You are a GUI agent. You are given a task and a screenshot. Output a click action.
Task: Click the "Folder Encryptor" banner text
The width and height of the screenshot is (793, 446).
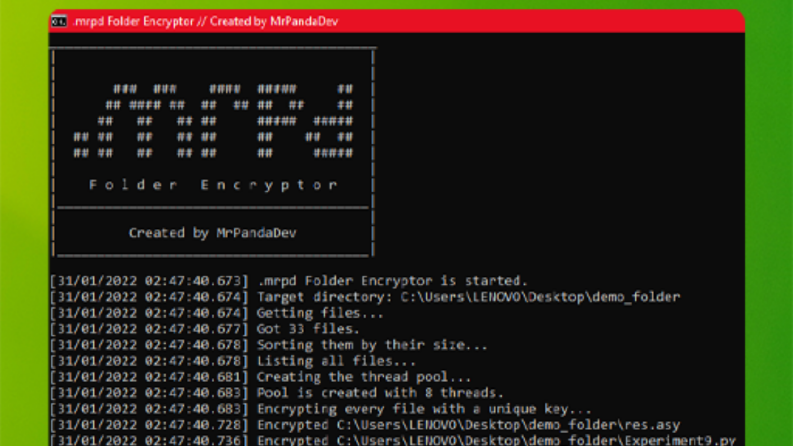[x=213, y=185]
